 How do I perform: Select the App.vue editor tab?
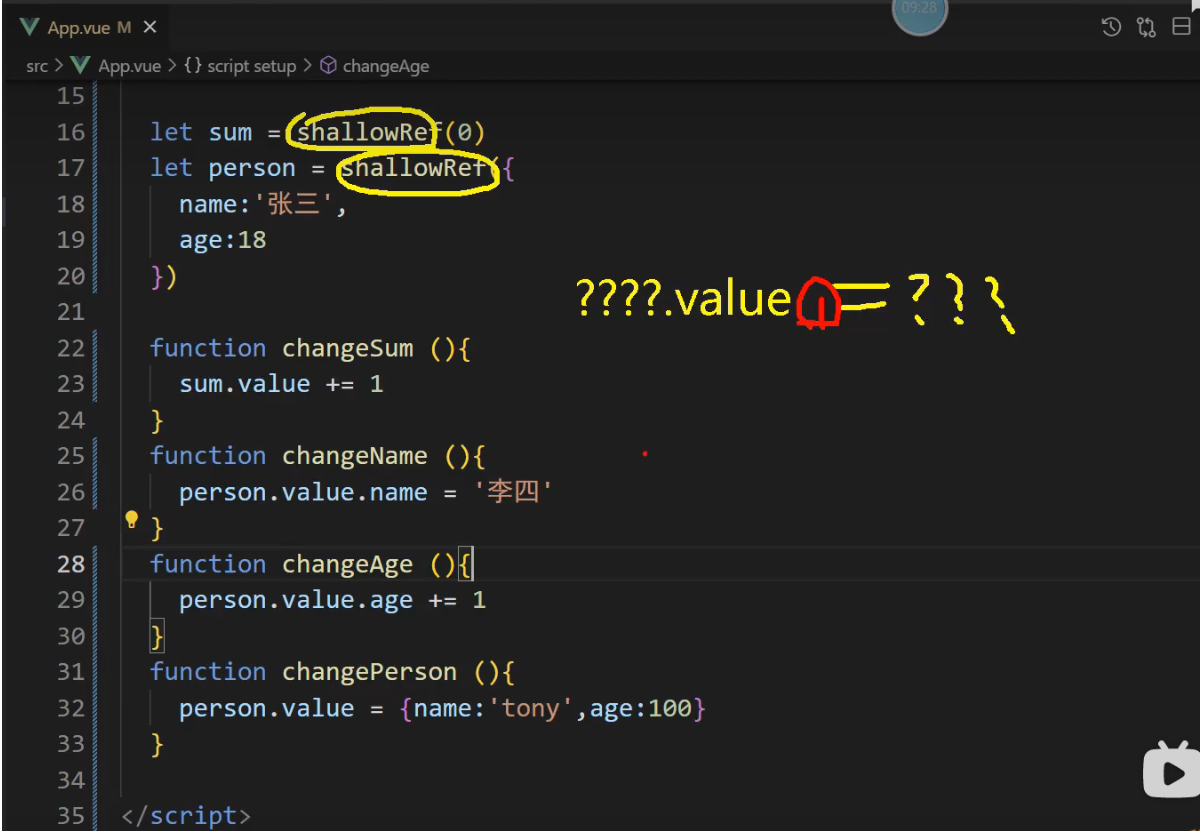pyautogui.click(x=88, y=27)
